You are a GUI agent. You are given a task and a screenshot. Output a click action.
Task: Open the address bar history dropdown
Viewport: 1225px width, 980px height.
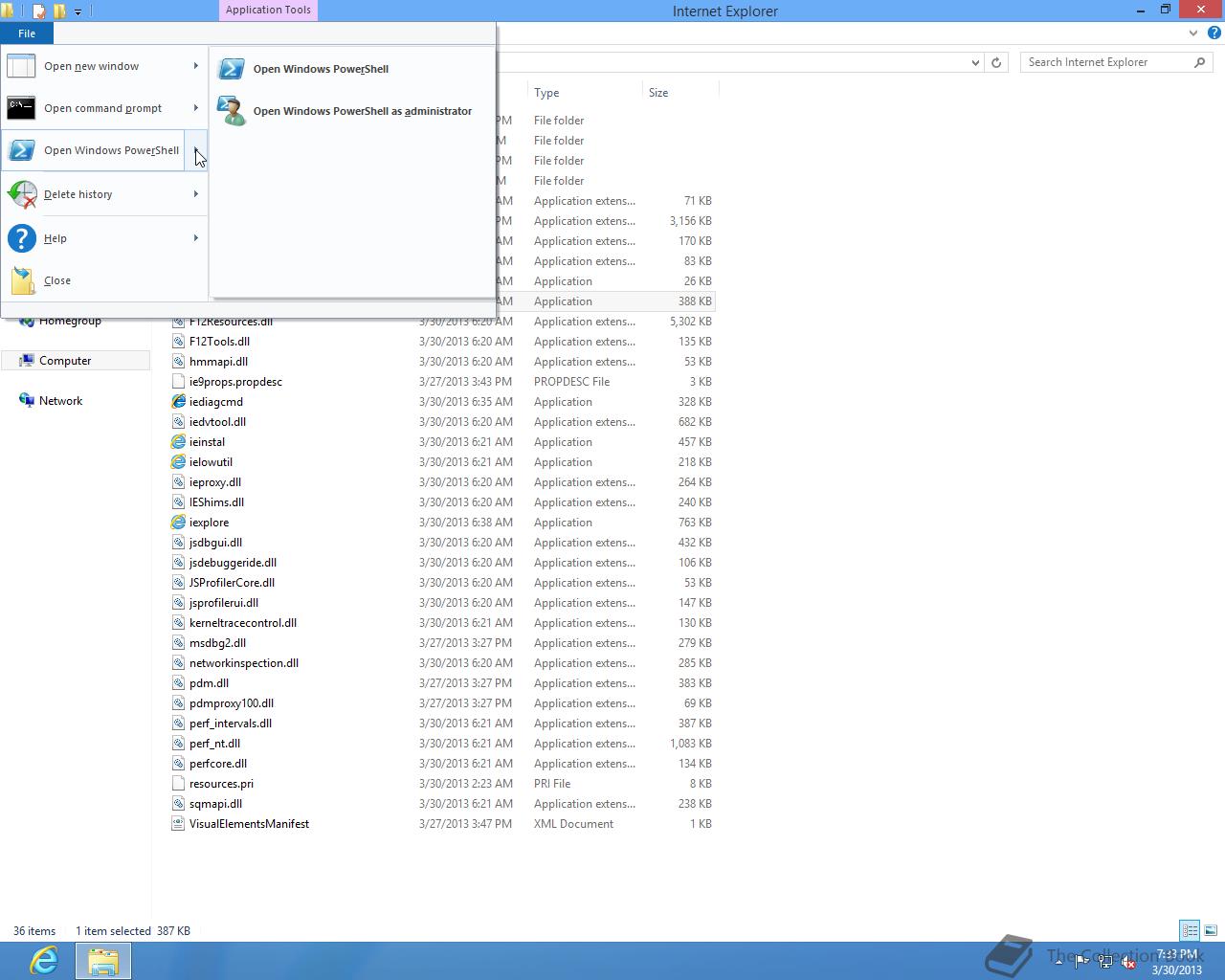(x=975, y=62)
